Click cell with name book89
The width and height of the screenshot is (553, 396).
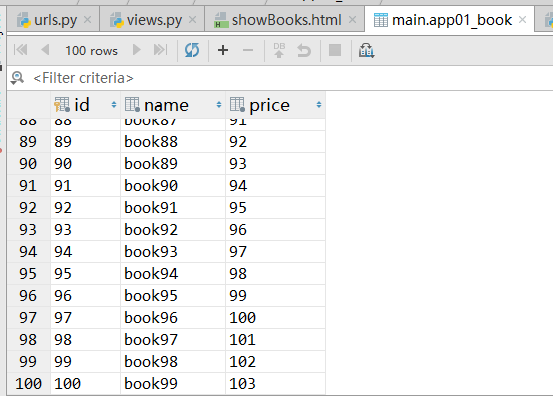coord(173,164)
